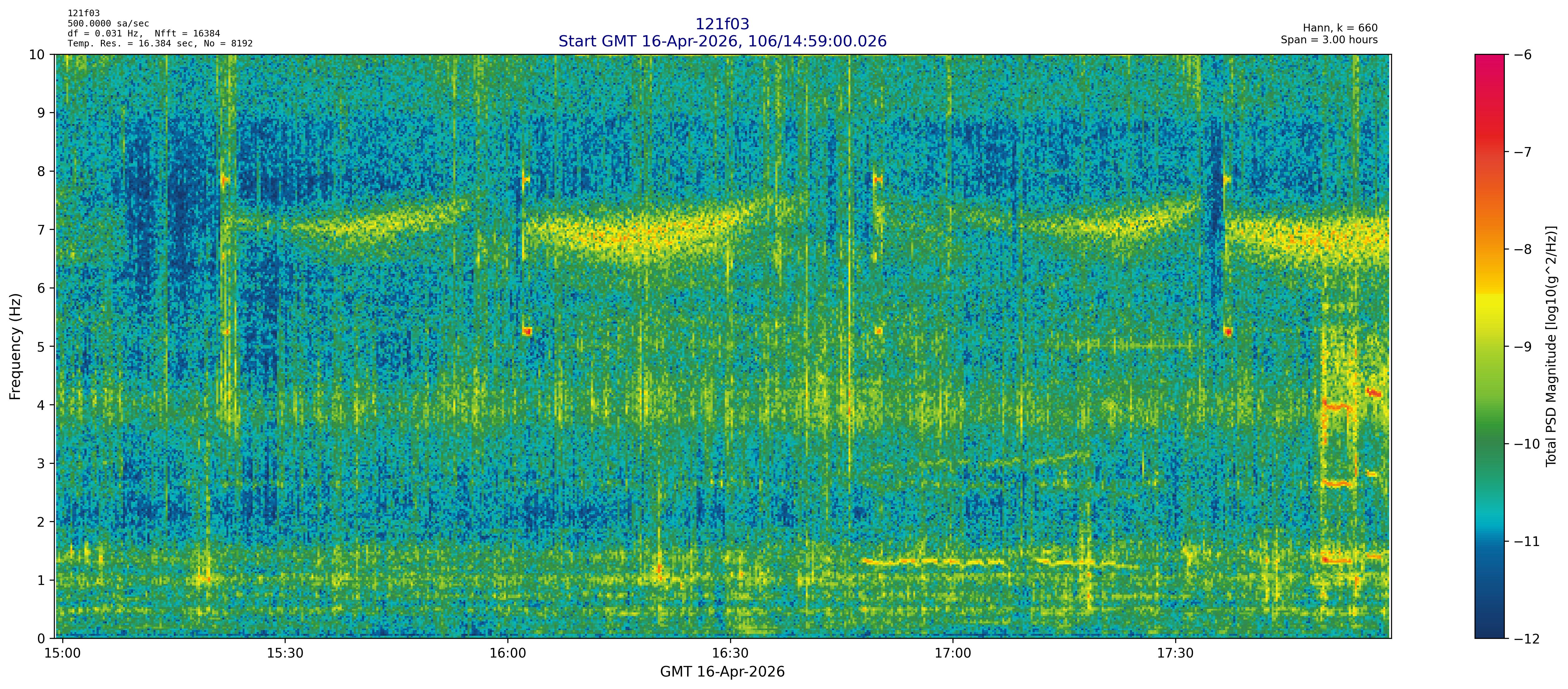The image size is (1568, 689).
Task: Click the Temp. Res. header line
Action: pyautogui.click(x=159, y=43)
